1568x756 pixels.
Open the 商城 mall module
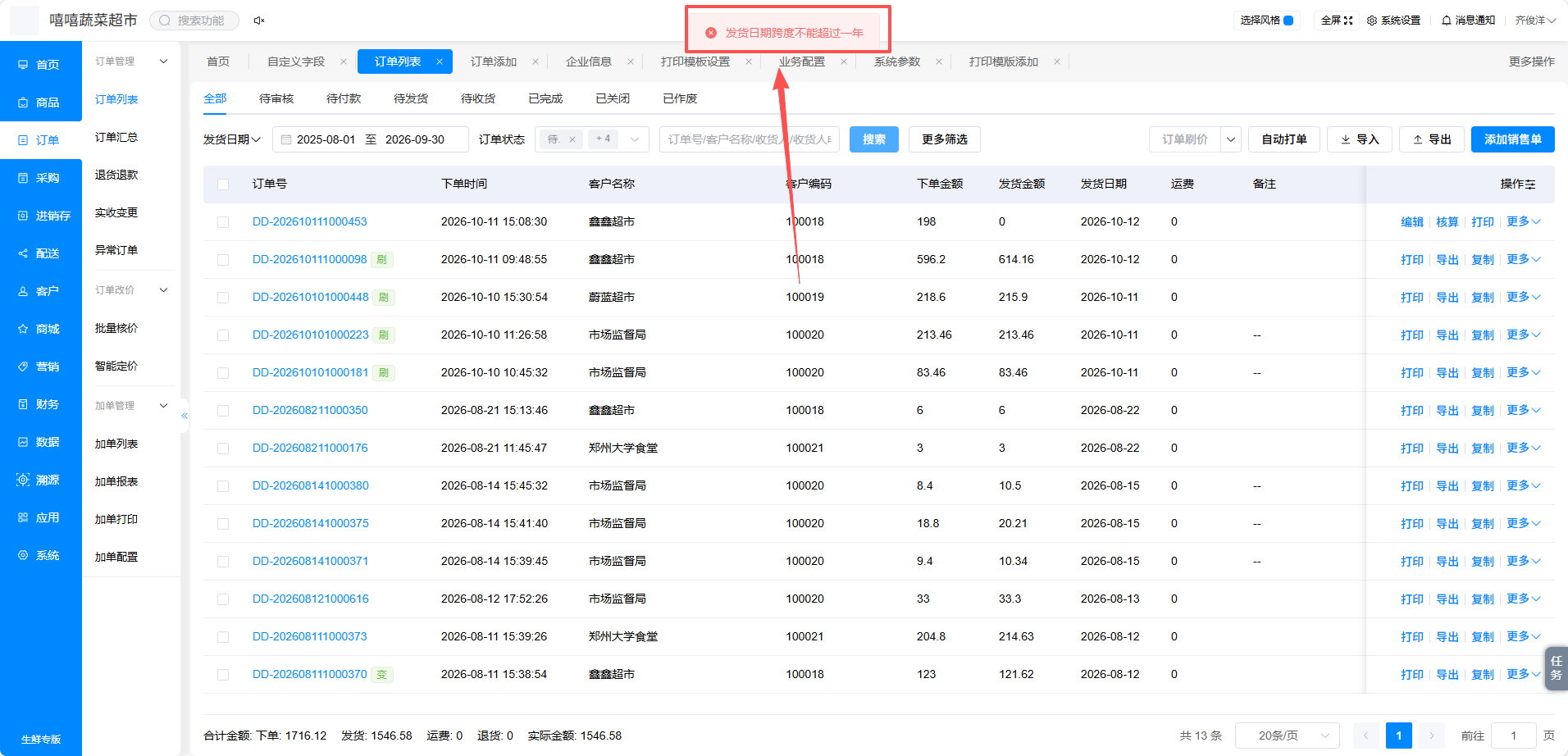[x=41, y=329]
